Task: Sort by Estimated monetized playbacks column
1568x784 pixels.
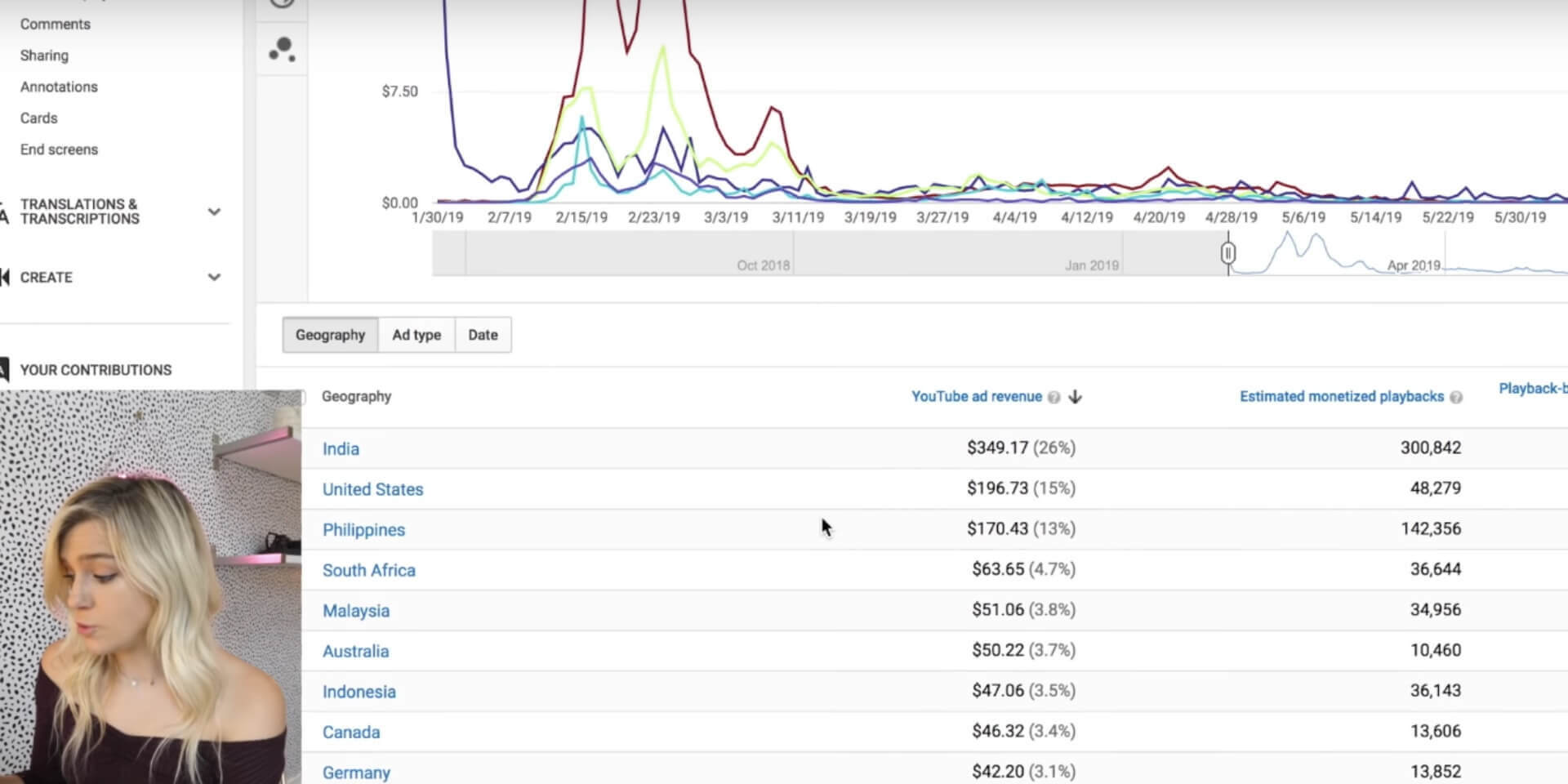Action: point(1341,397)
